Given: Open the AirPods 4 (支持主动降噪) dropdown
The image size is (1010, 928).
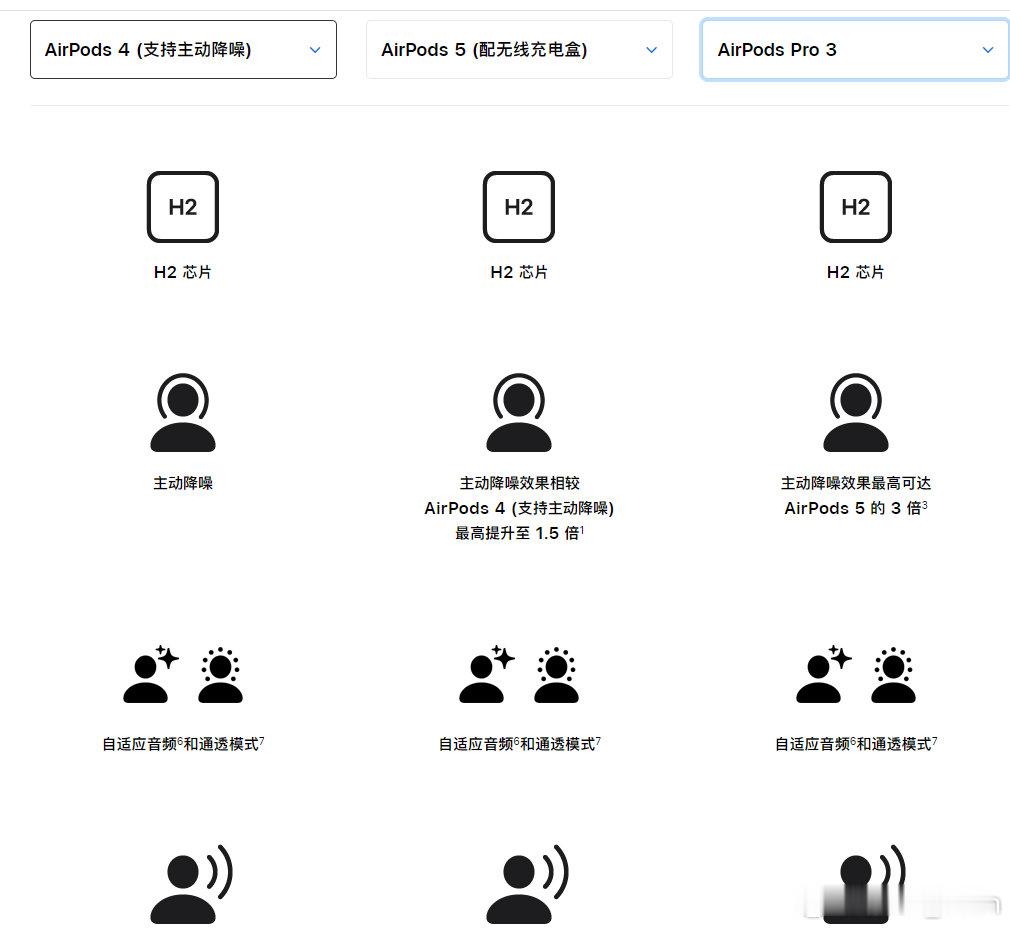Looking at the screenshot, I should [x=183, y=50].
